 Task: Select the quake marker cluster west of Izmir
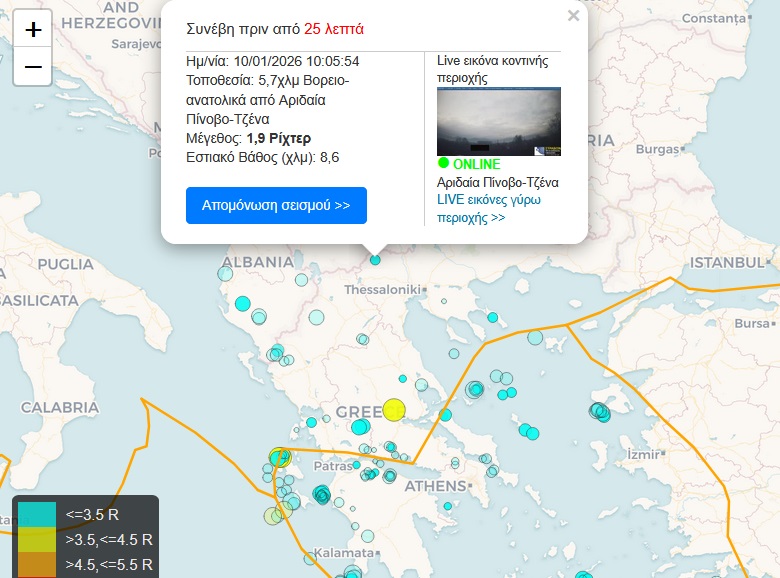(x=600, y=411)
